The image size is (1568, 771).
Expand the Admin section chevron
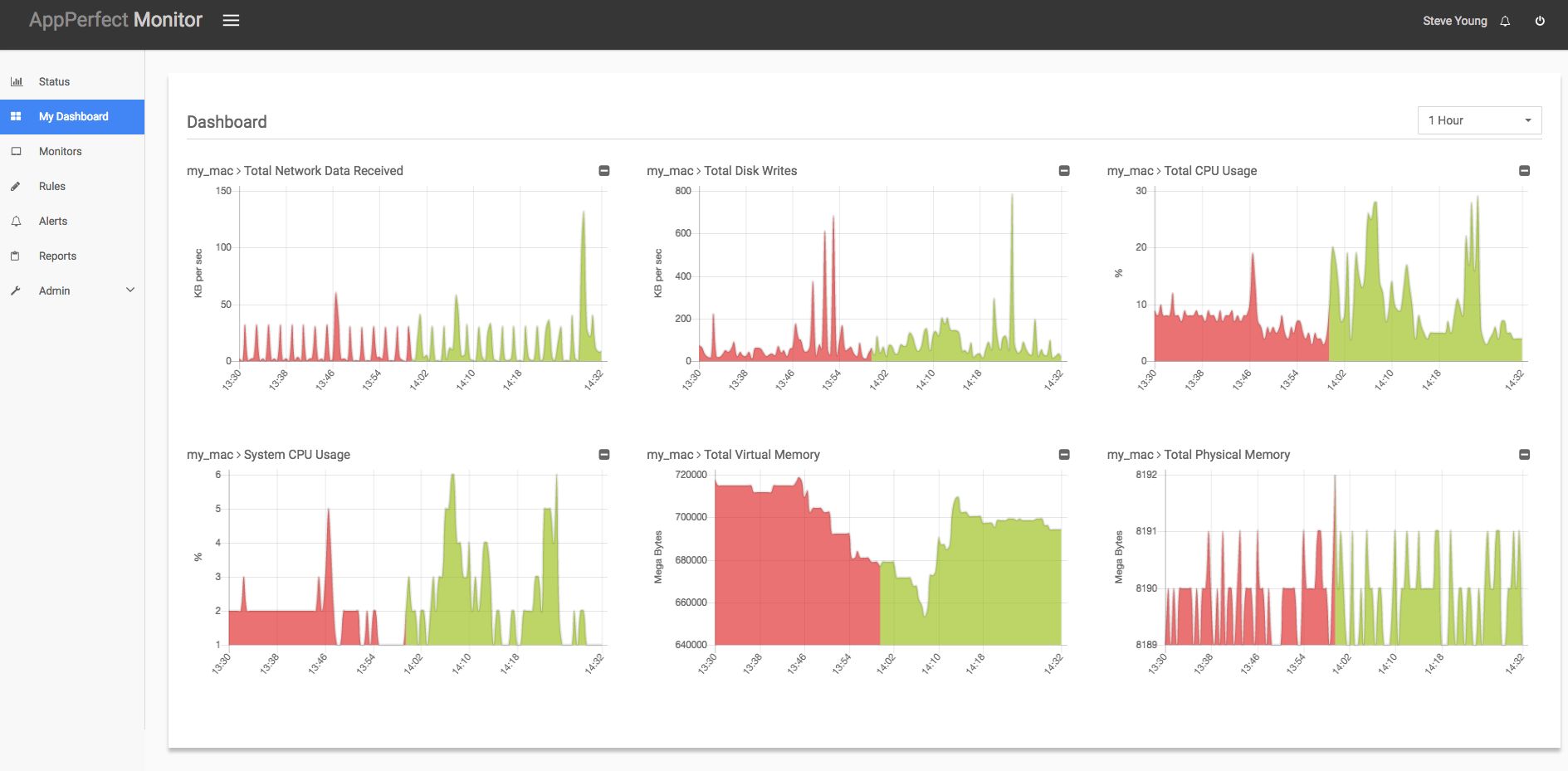point(129,290)
